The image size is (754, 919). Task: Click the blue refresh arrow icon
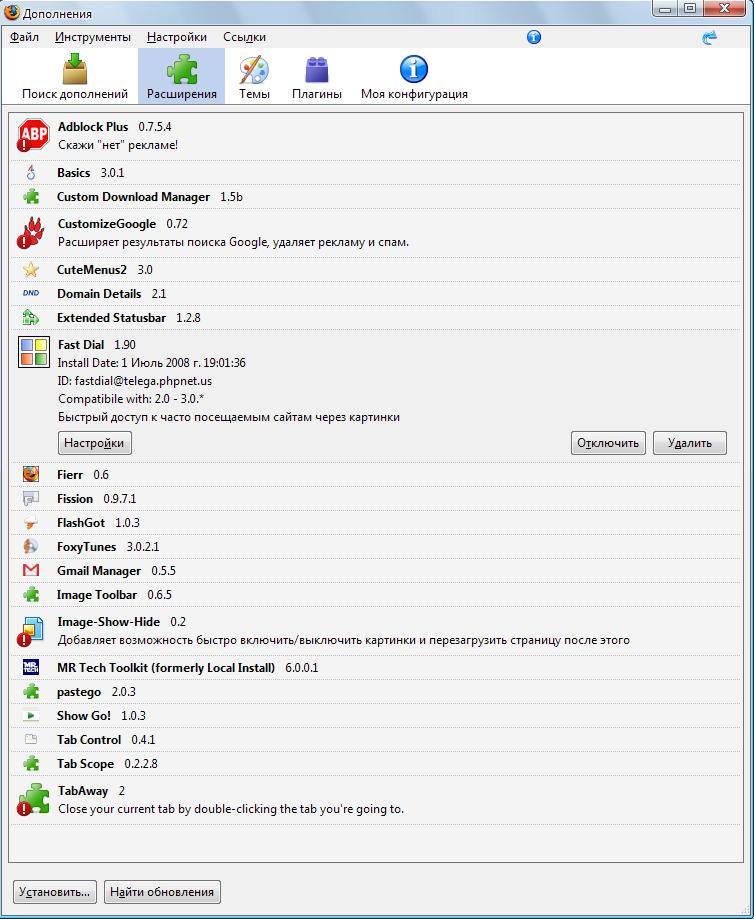pyautogui.click(x=710, y=37)
